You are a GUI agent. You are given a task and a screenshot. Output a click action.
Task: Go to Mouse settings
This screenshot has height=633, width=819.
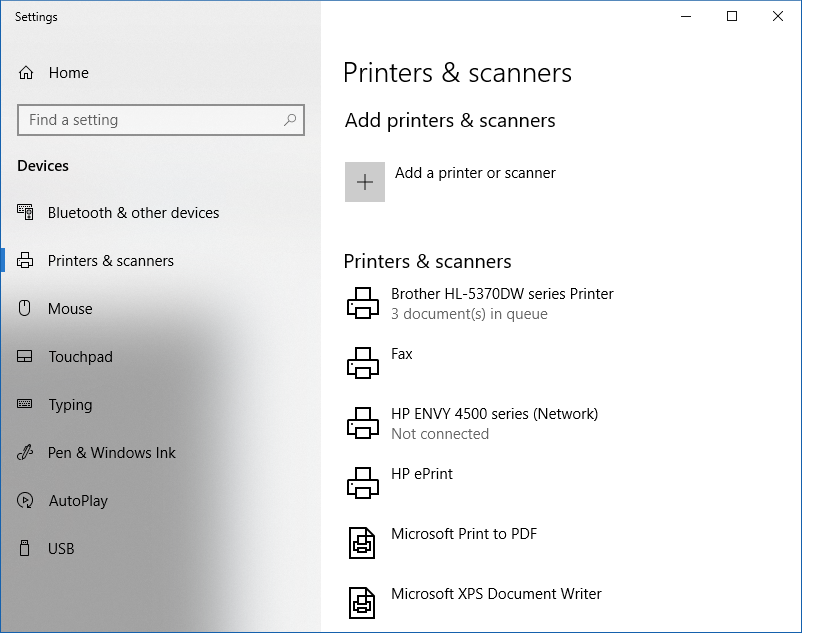coord(70,309)
